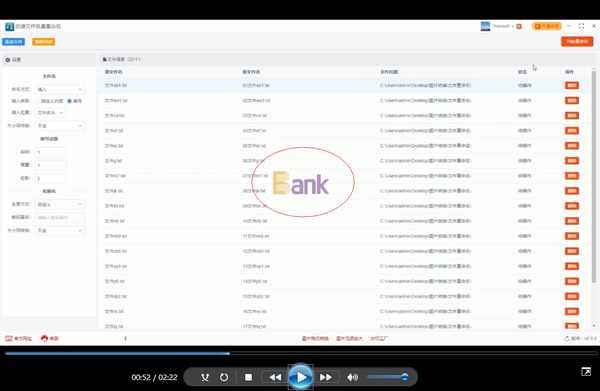Image resolution: width=600 pixels, height=391 pixels.
Task: Click the 文件位置 column header
Action: coord(389,72)
